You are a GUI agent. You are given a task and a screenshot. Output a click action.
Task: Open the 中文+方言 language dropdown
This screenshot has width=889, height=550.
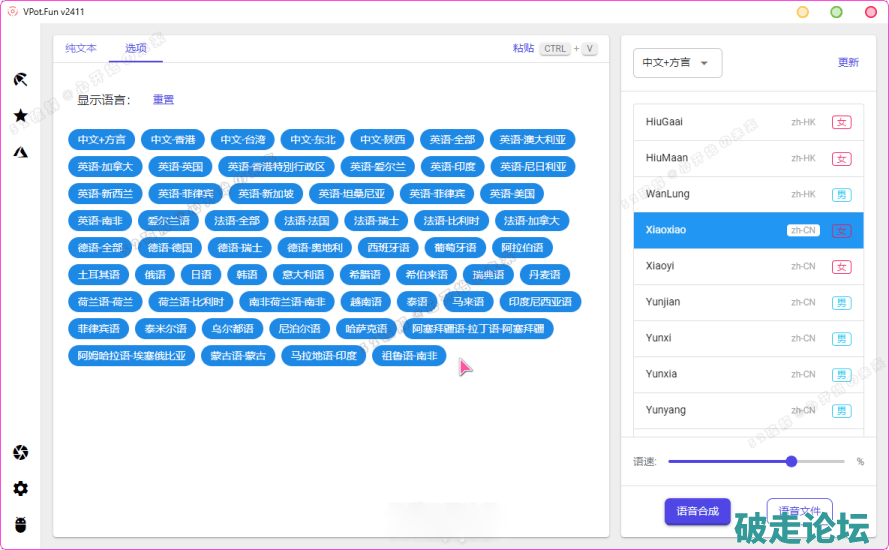(677, 63)
